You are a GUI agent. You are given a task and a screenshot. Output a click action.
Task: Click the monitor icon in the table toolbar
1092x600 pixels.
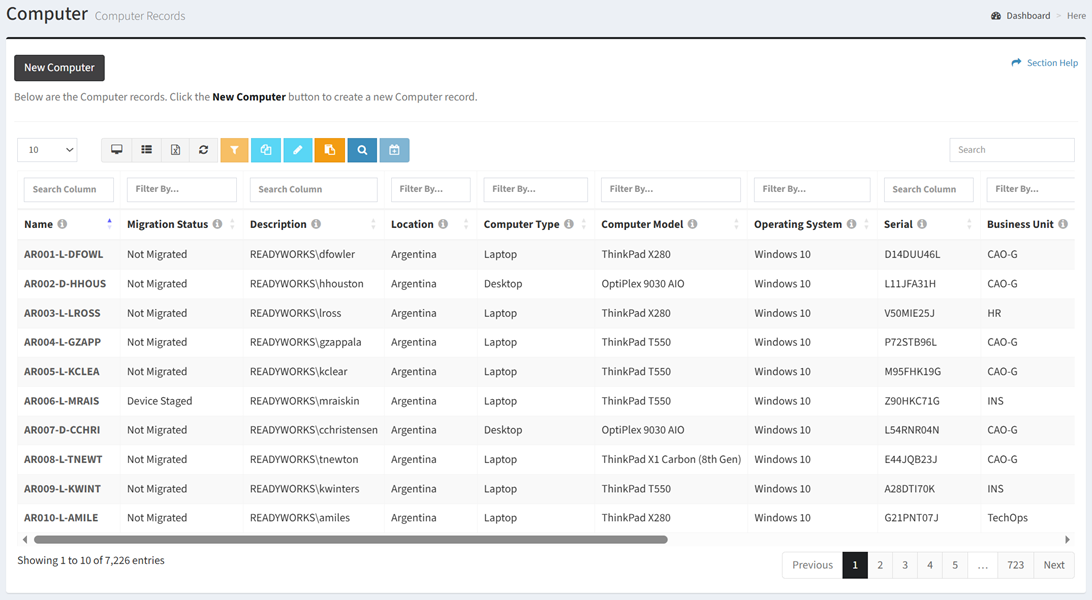tap(117, 150)
